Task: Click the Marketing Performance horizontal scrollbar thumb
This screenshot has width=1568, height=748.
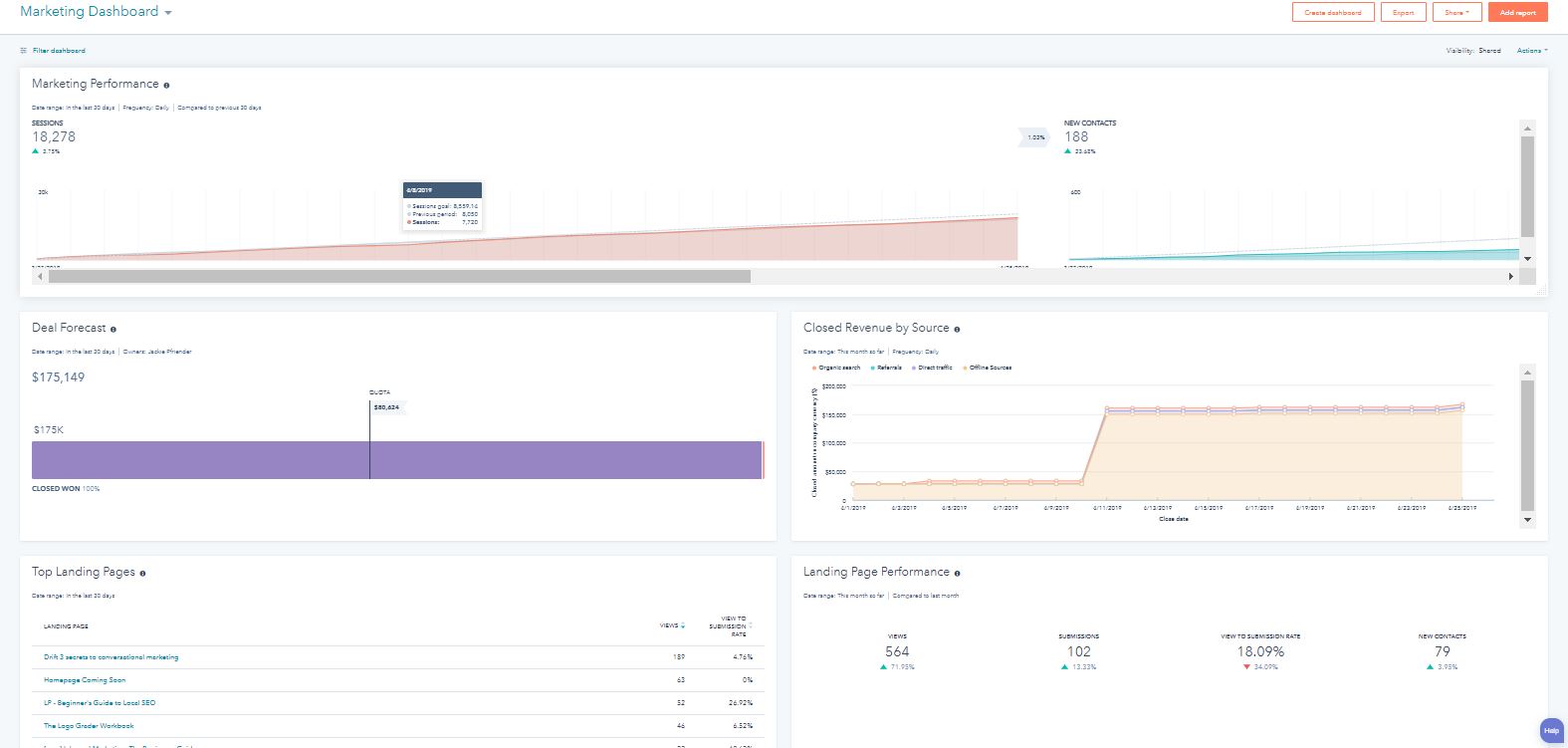Action: 398,277
